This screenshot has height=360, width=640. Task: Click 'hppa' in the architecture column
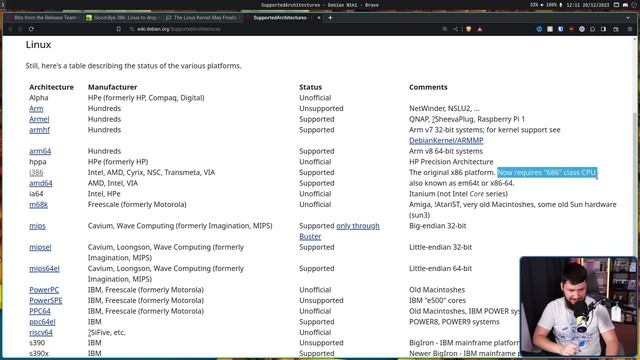tap(38, 162)
